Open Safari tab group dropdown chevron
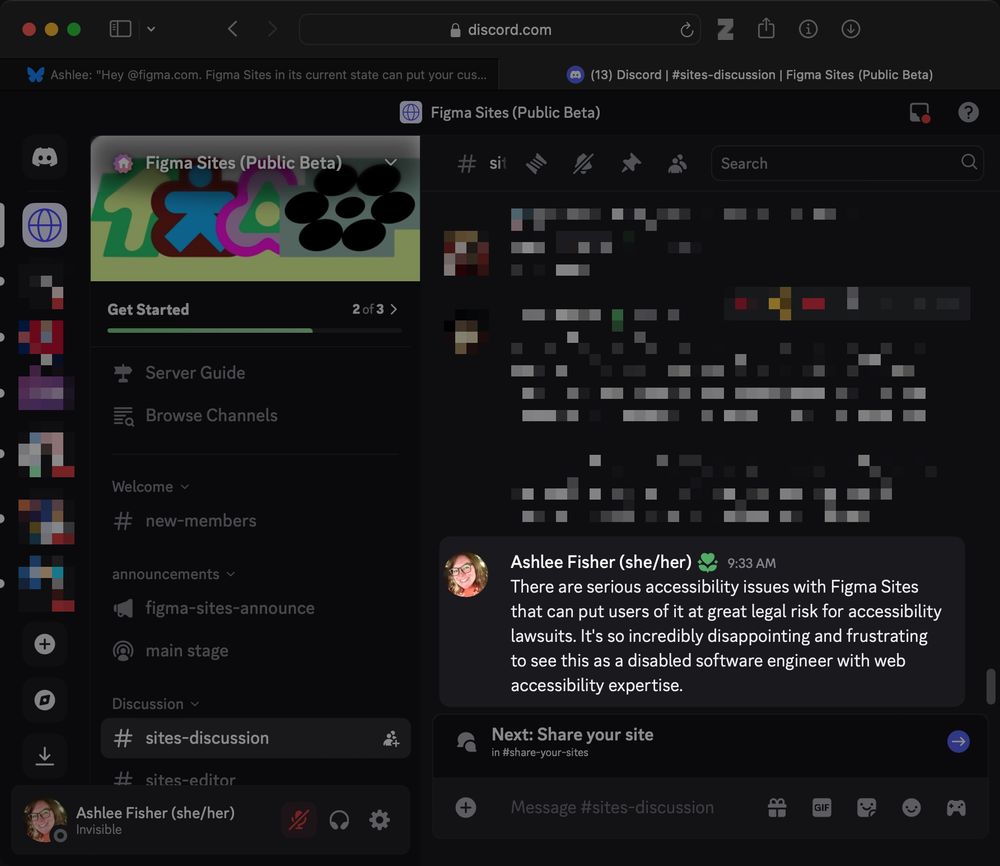This screenshot has height=866, width=1000. (151, 29)
